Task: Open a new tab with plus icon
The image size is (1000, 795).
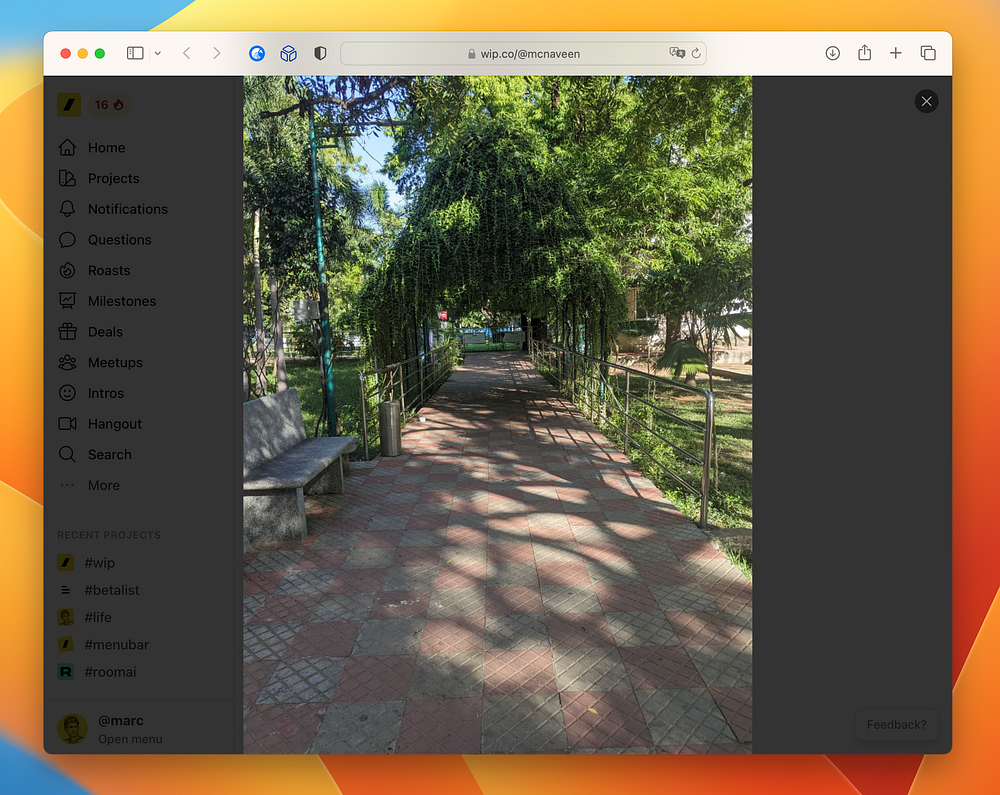Action: coord(895,53)
